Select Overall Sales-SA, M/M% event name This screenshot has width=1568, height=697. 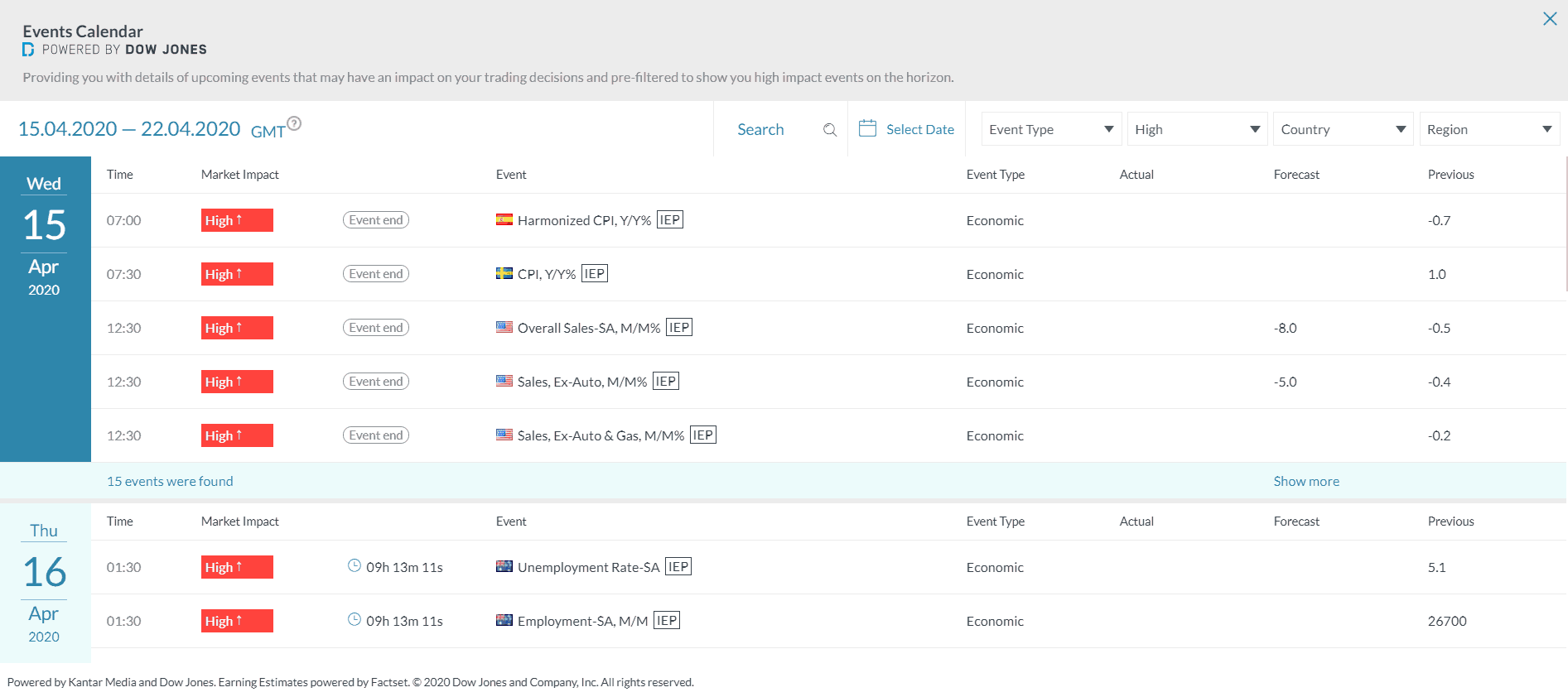point(589,328)
